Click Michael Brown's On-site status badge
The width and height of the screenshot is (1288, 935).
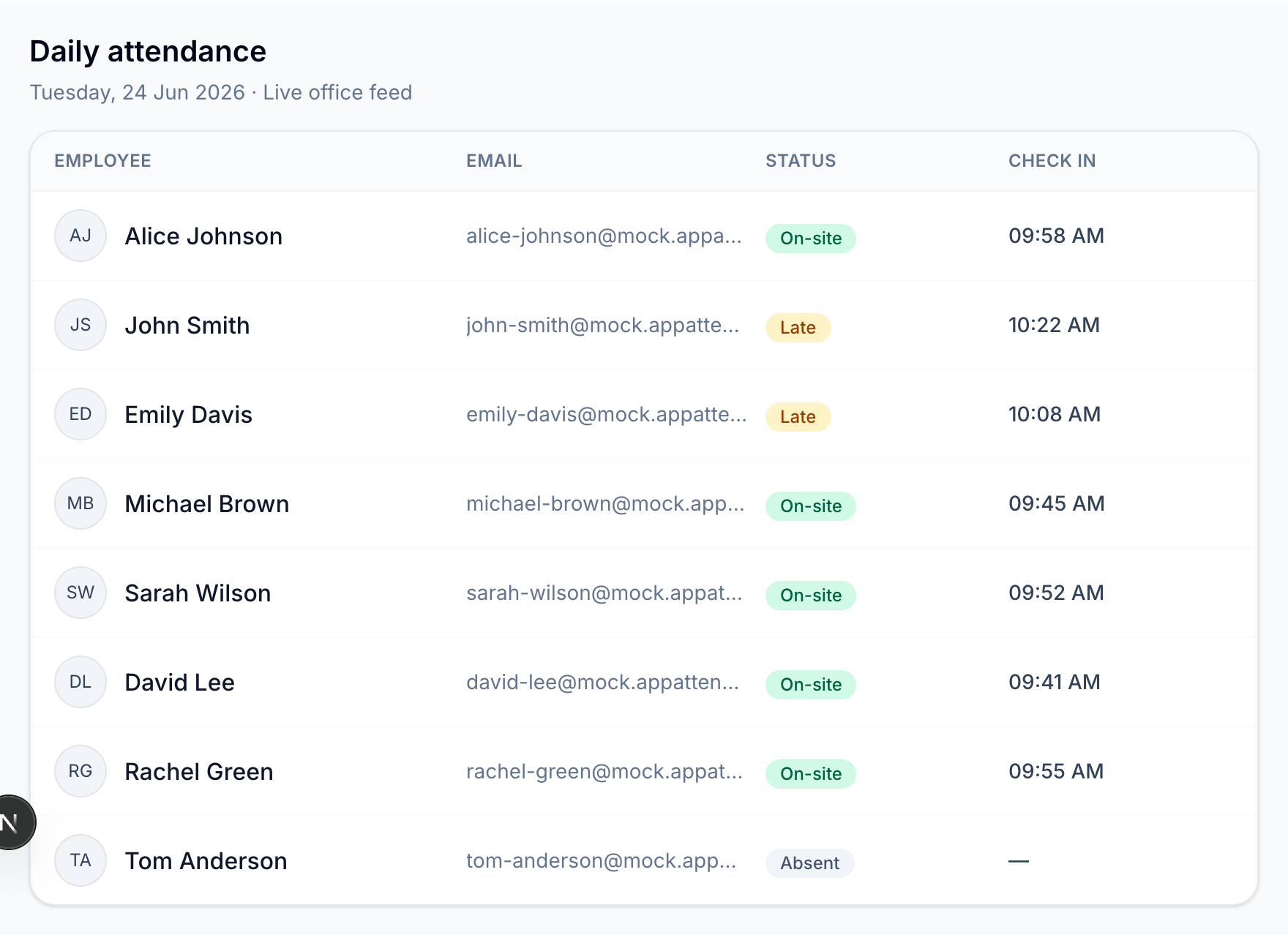point(811,506)
